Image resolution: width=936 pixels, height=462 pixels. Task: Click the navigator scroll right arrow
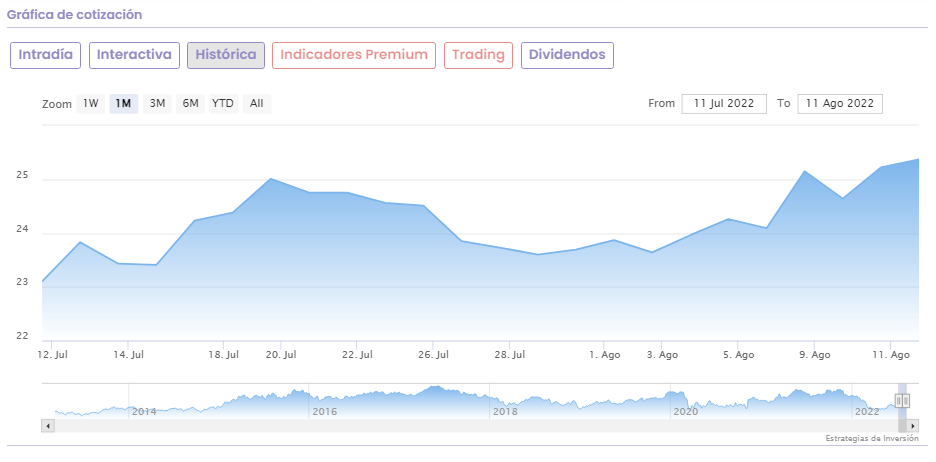pyautogui.click(x=913, y=425)
